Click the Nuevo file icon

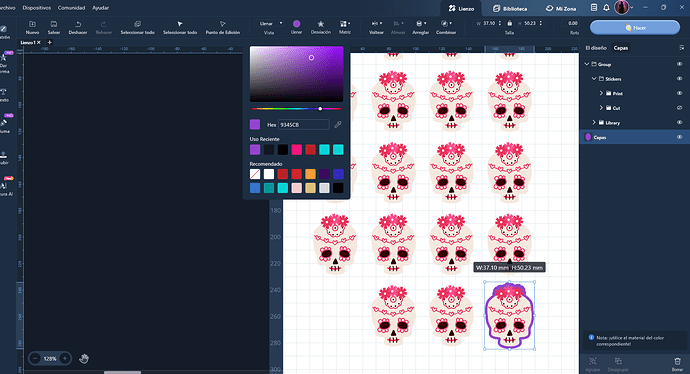pyautogui.click(x=32, y=24)
